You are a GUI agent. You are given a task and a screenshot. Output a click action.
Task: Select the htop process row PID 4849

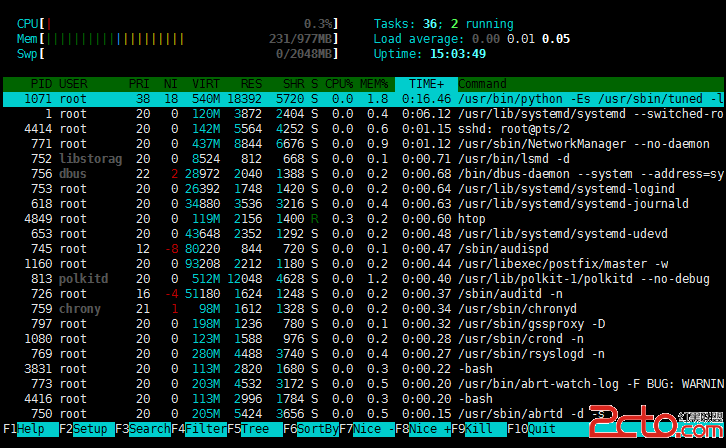pyautogui.click(x=363, y=219)
